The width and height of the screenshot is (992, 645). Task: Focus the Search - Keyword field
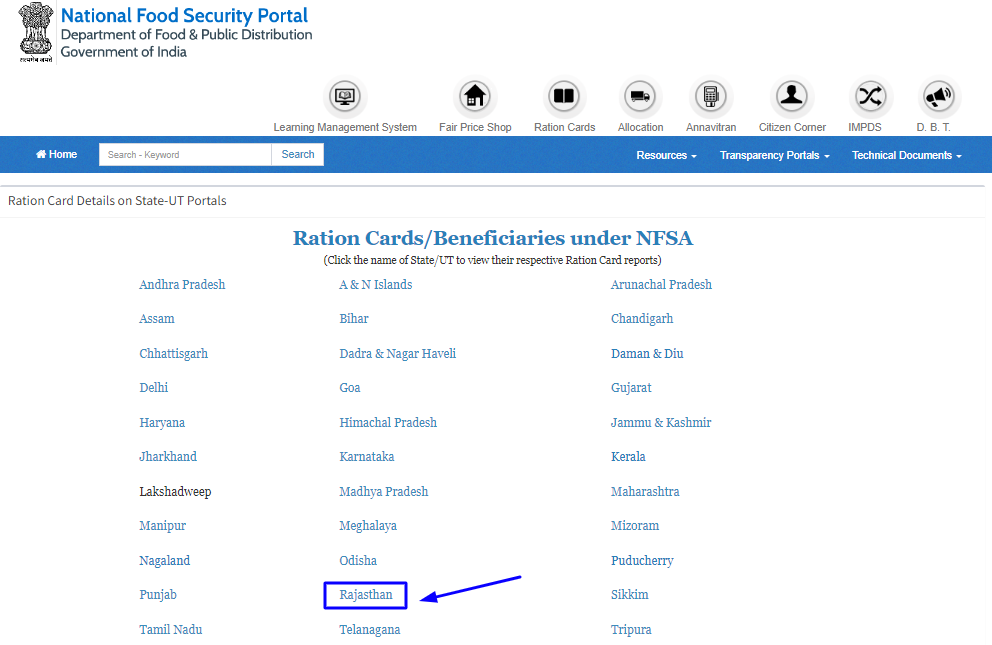click(185, 154)
